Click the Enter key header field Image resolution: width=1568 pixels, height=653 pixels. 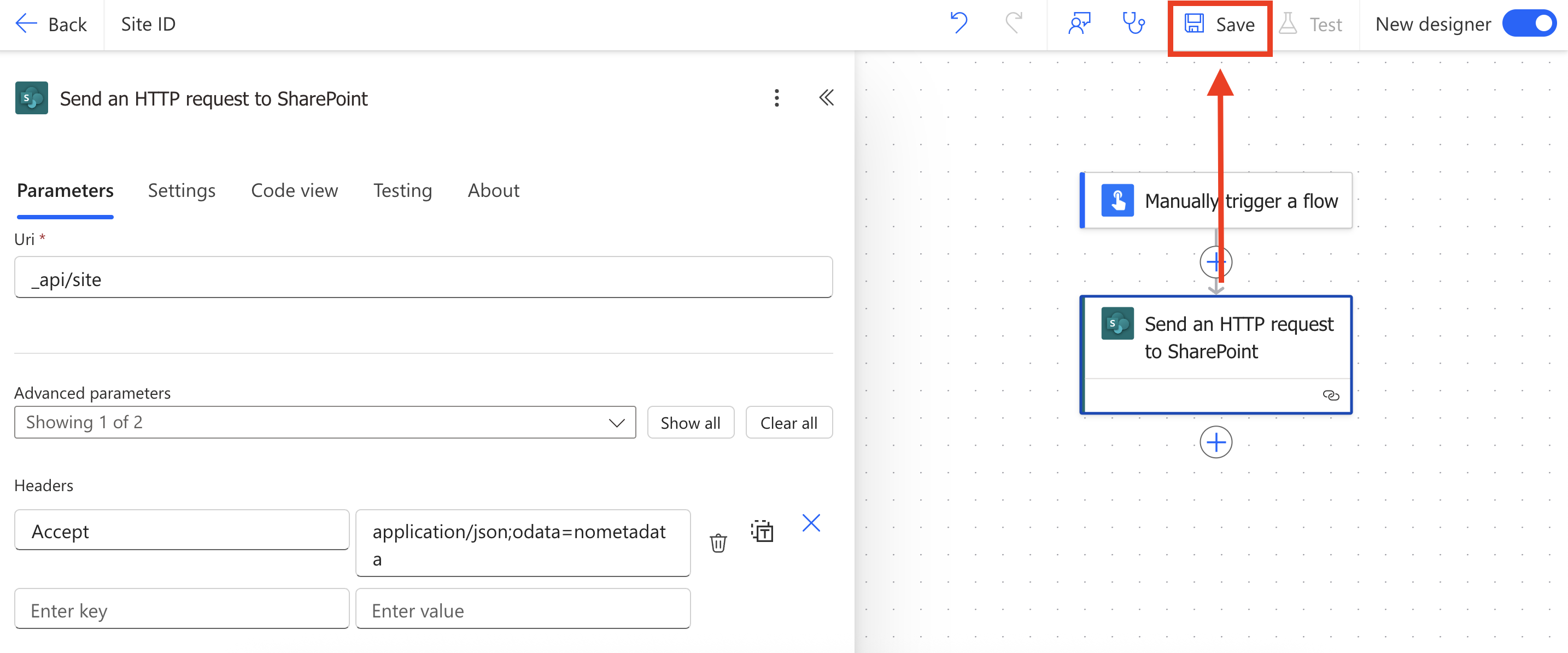(x=182, y=610)
